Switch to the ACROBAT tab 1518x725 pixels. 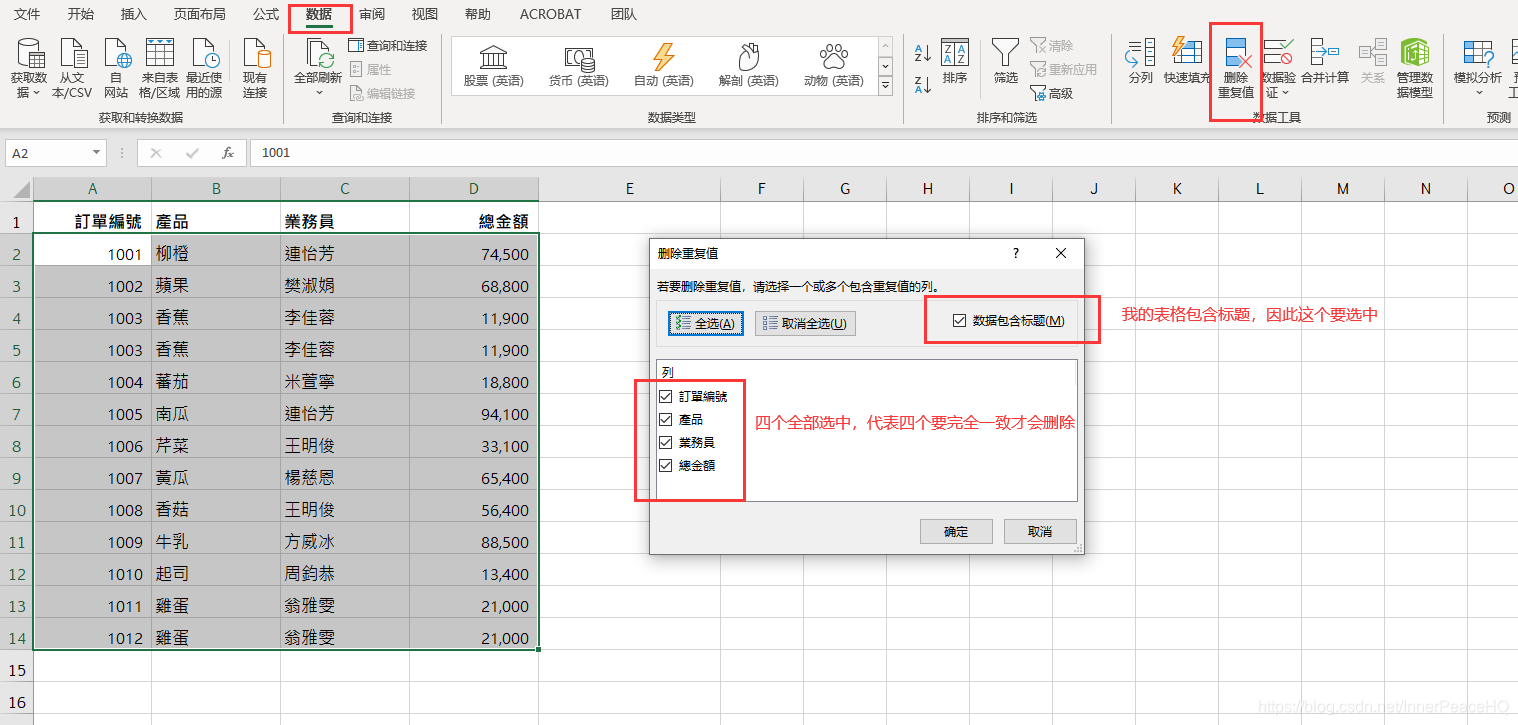pyautogui.click(x=550, y=15)
